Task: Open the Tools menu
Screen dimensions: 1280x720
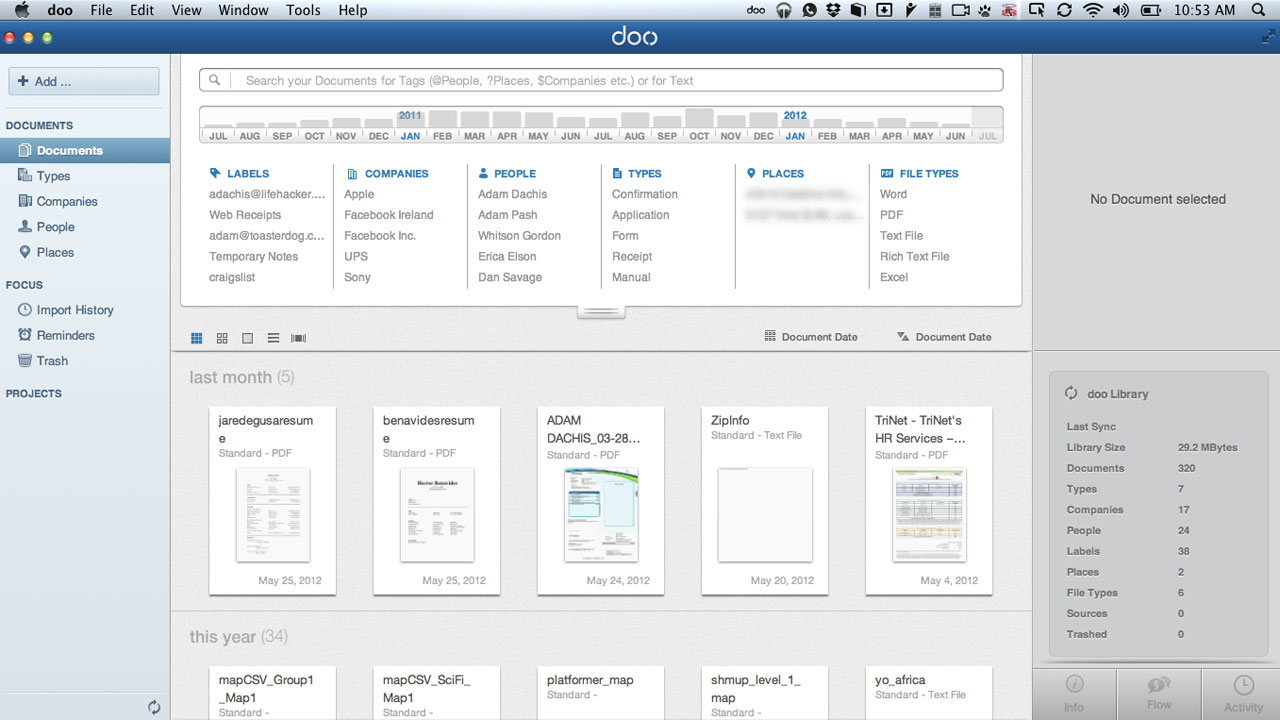Action: tap(303, 10)
